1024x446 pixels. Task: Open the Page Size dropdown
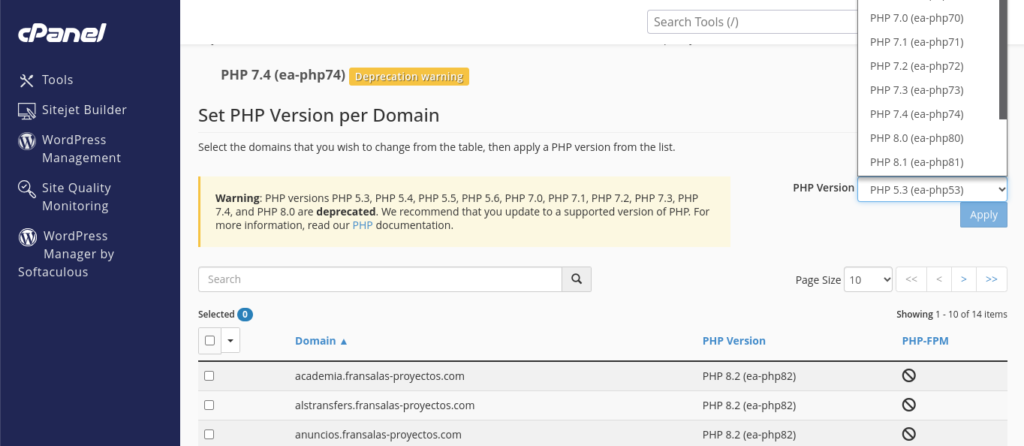[x=868, y=279]
